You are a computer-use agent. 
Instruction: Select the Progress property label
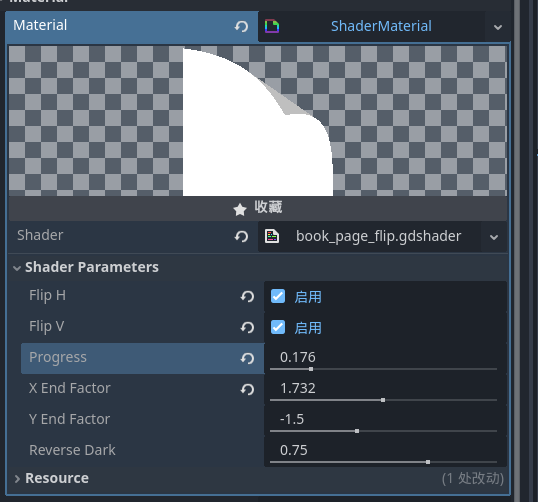point(58,358)
